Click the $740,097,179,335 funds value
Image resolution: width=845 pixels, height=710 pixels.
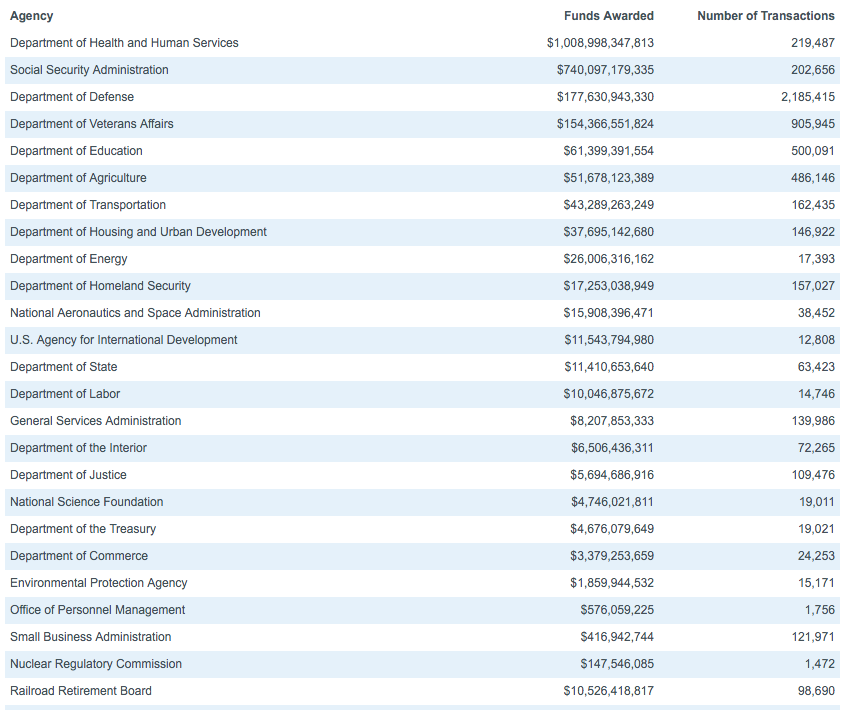click(605, 70)
